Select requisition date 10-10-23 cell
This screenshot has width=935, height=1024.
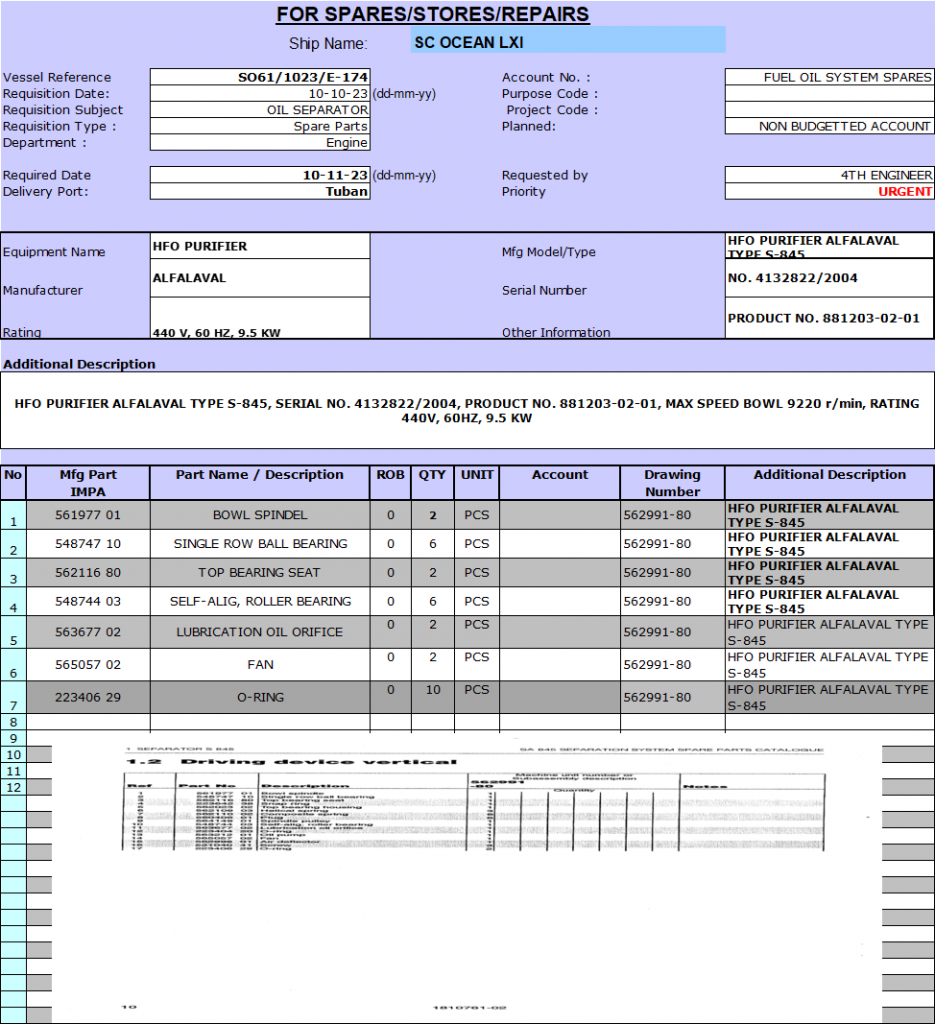(260, 93)
